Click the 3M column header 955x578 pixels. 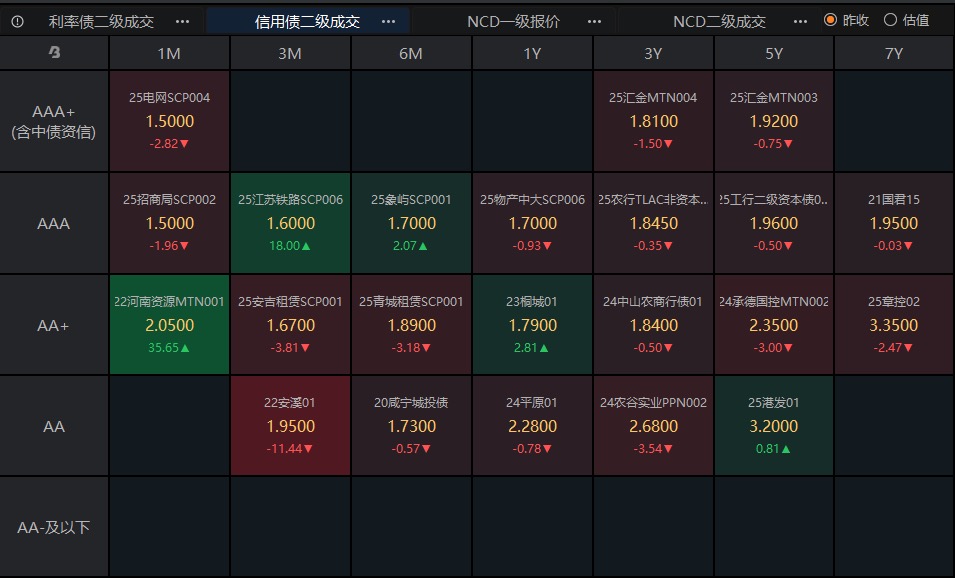pyautogui.click(x=290, y=53)
